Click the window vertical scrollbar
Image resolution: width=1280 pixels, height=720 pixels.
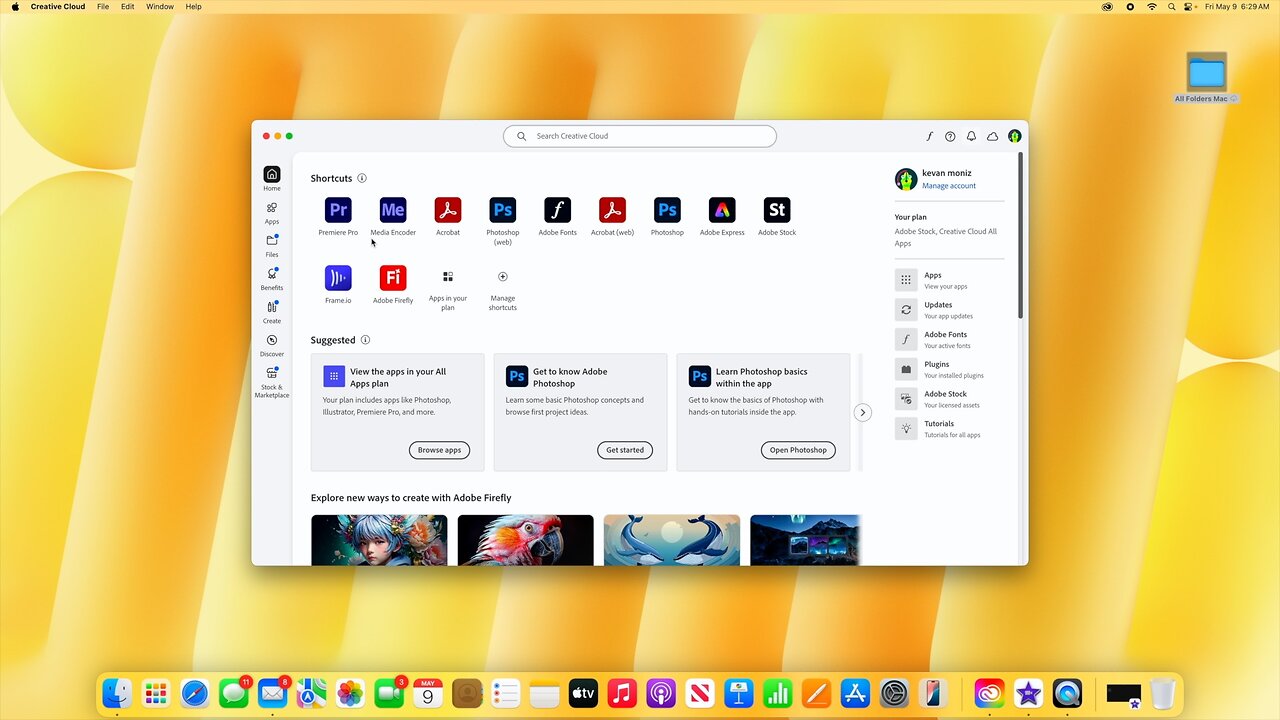[1021, 236]
